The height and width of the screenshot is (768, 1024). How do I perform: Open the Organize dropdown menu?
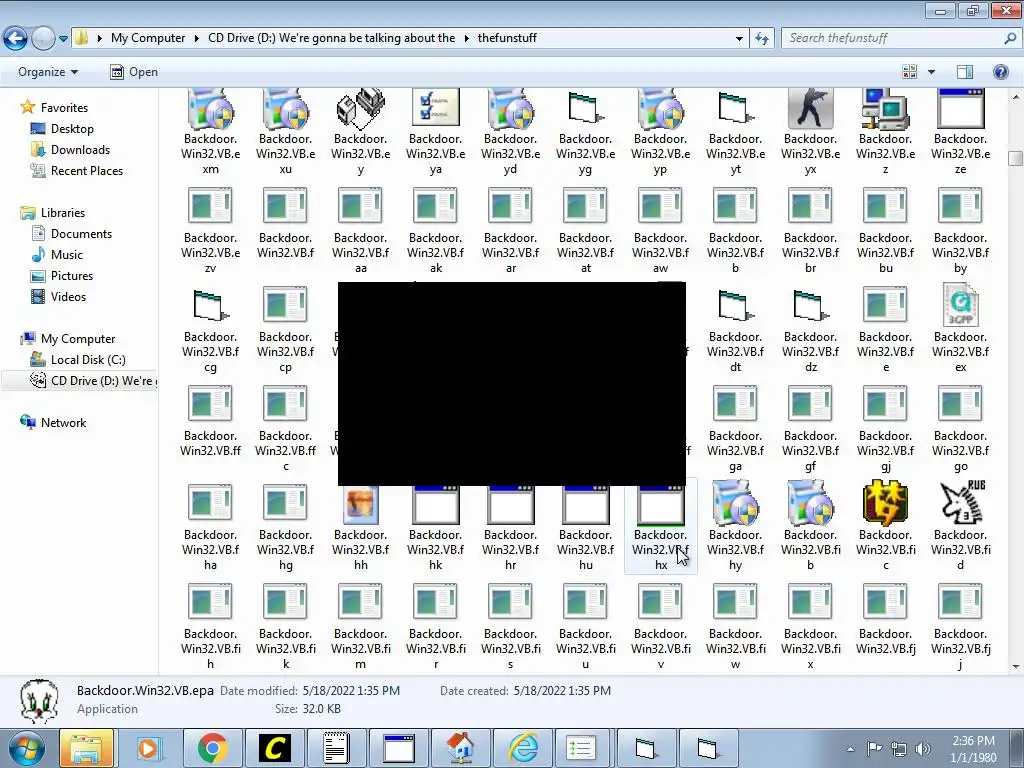(48, 72)
